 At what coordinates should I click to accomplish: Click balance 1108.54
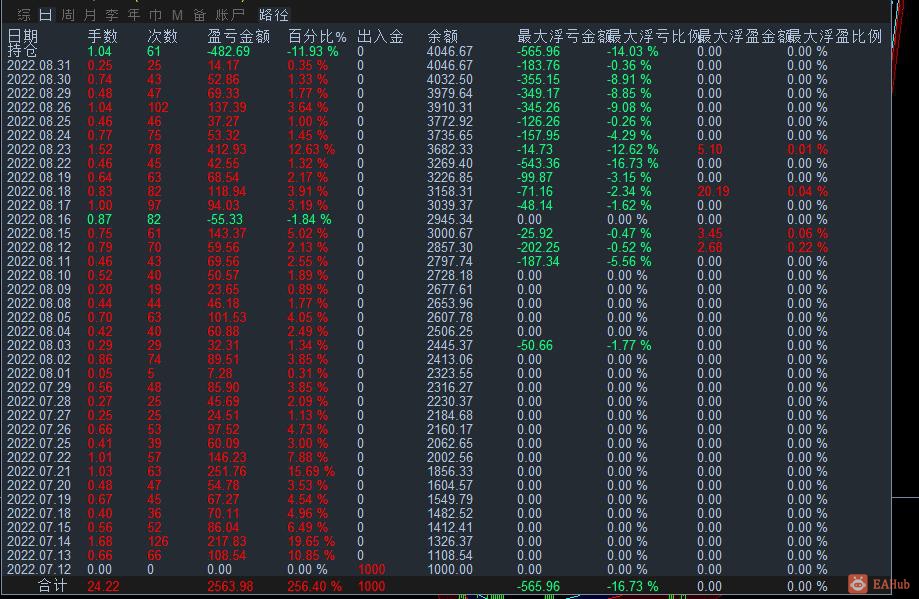pyautogui.click(x=450, y=555)
